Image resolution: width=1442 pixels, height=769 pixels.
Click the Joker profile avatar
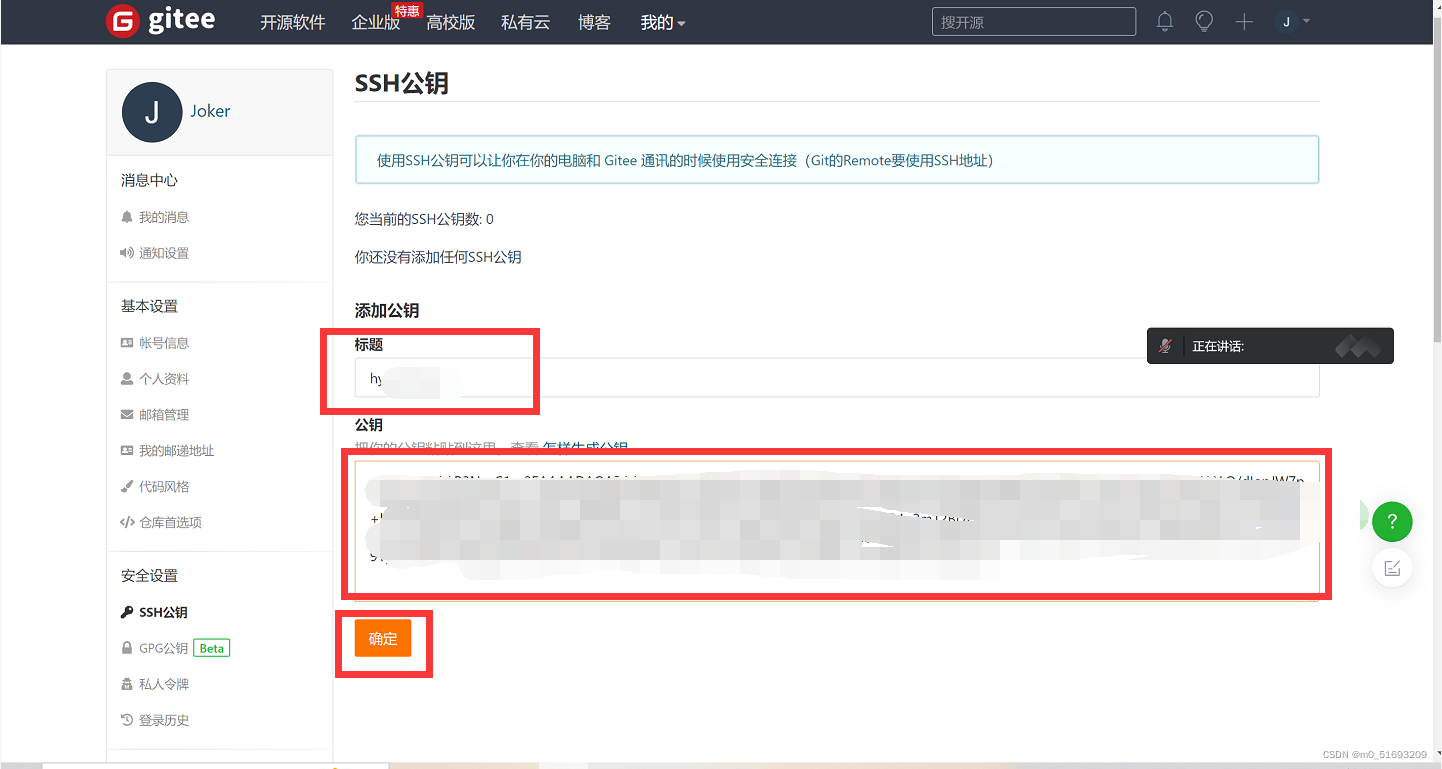click(x=151, y=112)
